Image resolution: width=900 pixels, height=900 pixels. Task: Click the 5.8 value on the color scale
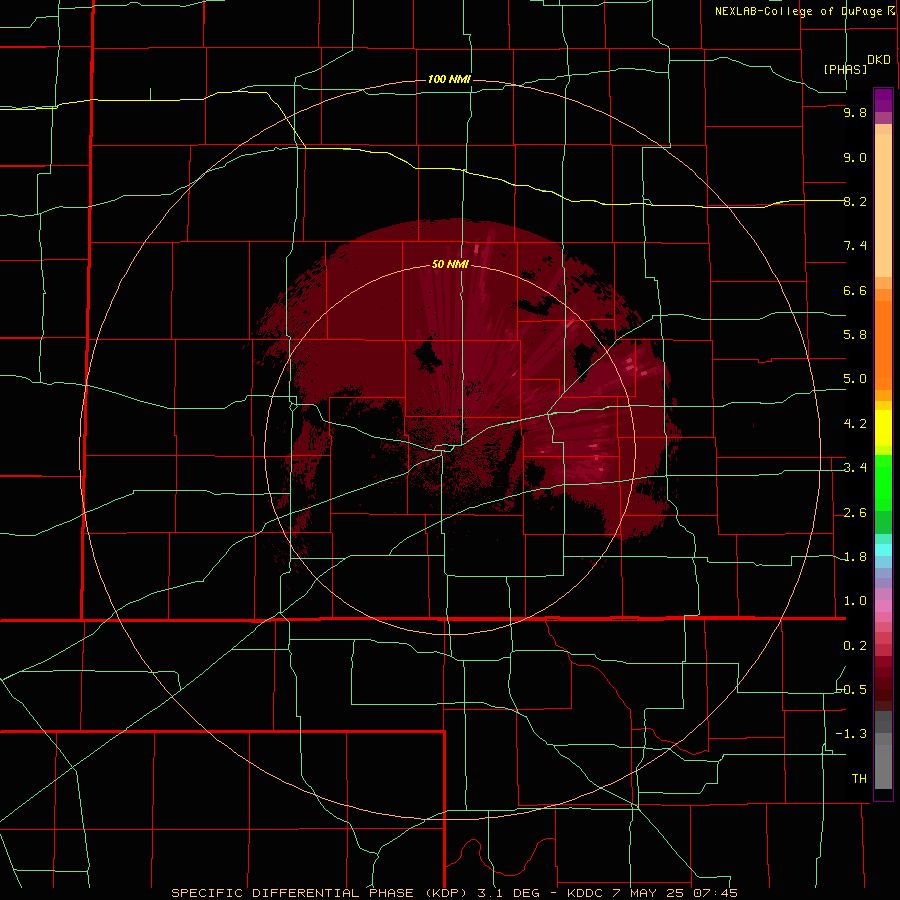point(855,335)
